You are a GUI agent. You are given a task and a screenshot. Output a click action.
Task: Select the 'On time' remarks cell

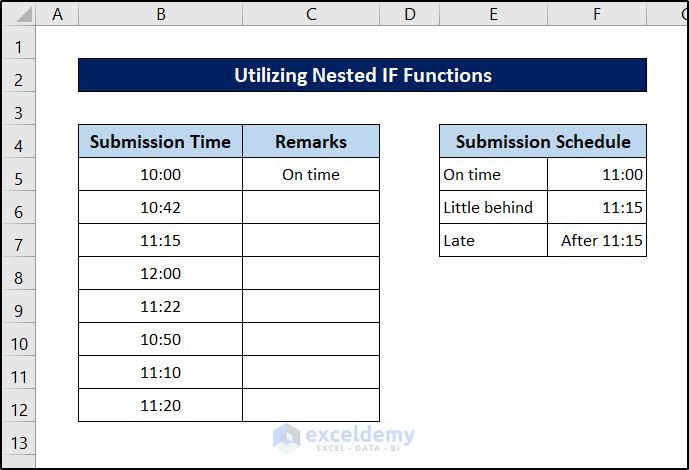tap(311, 174)
